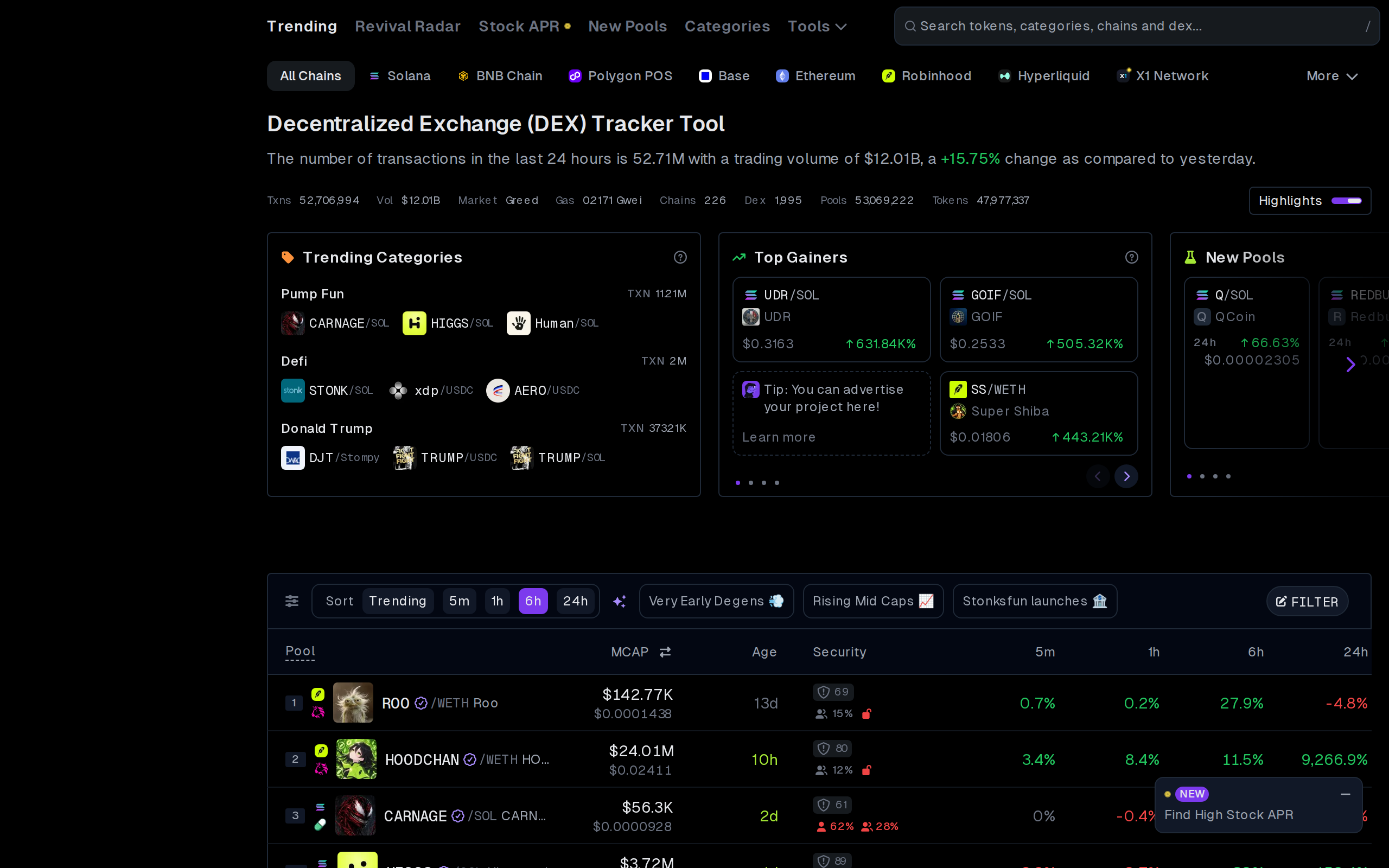This screenshot has width=1389, height=868.
Task: Open Q/SOL QCoin new pool card
Action: coord(1246,363)
